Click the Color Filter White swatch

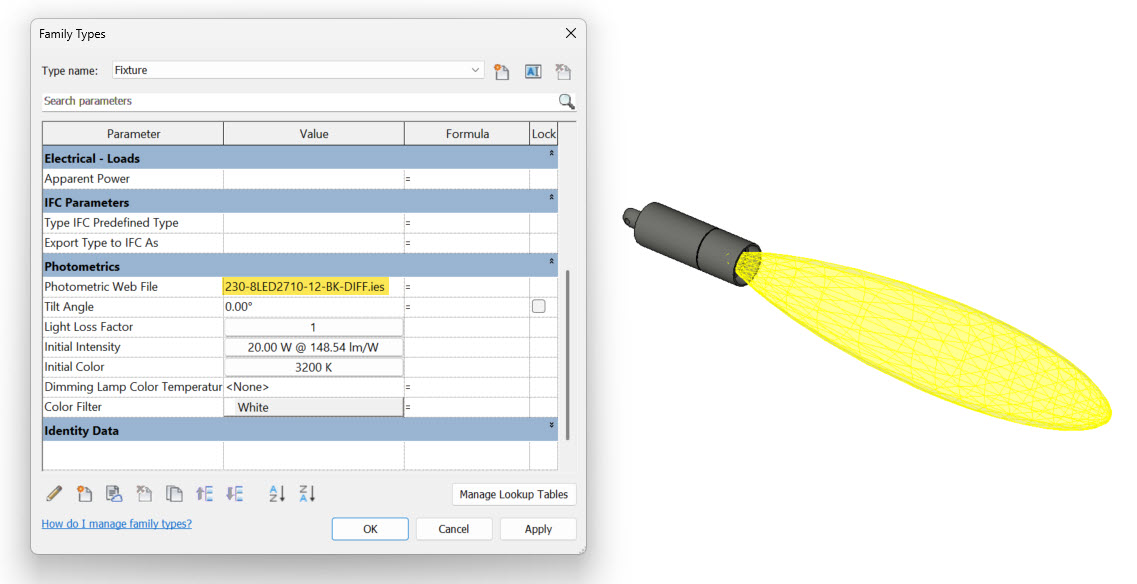click(313, 407)
